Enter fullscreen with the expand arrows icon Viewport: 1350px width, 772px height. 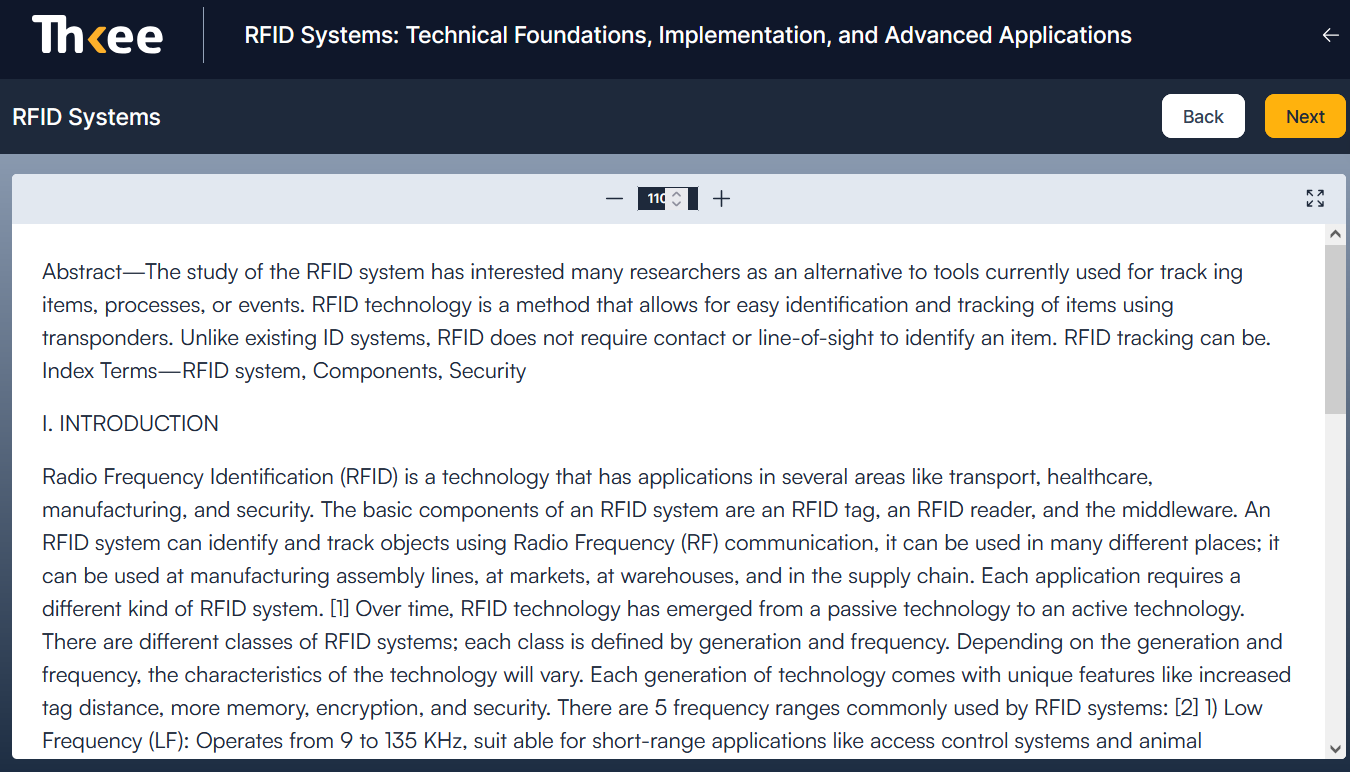(x=1315, y=199)
